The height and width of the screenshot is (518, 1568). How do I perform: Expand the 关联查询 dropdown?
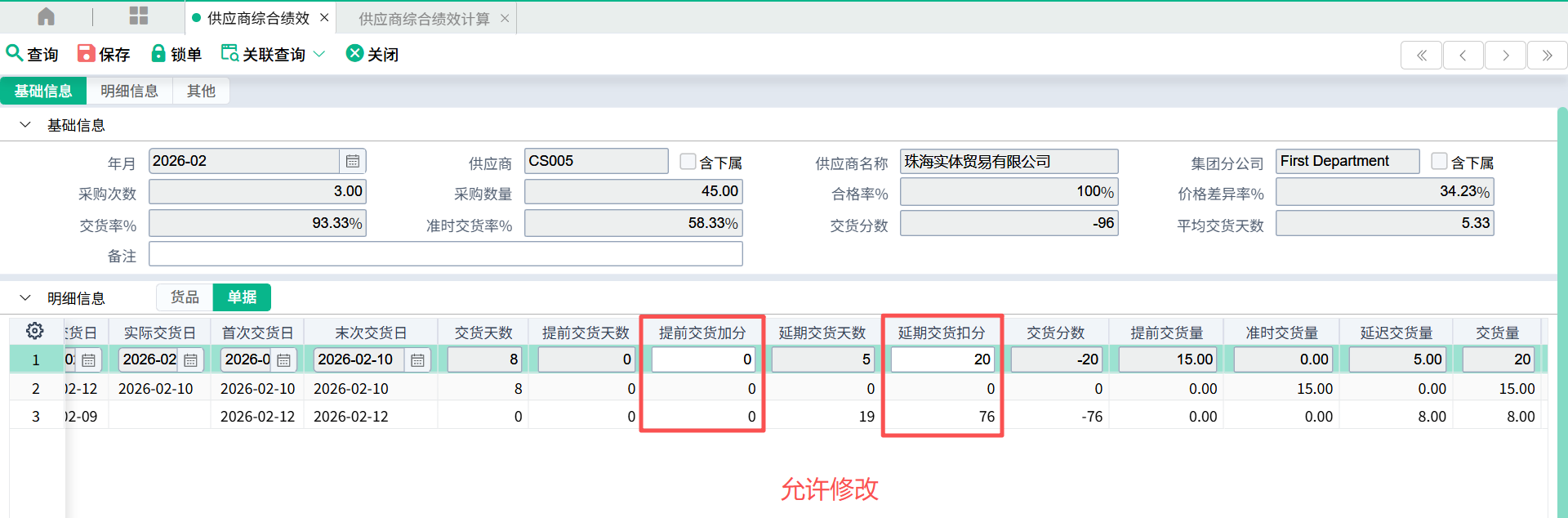point(319,54)
